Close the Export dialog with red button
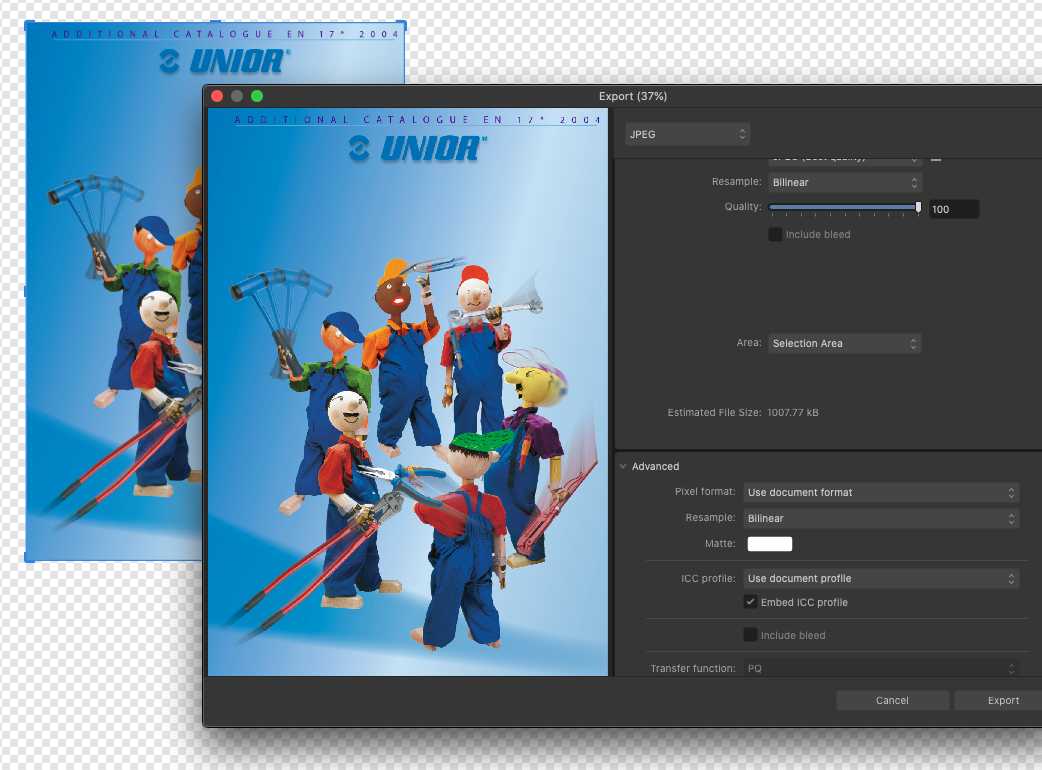This screenshot has height=770, width=1042. [217, 96]
